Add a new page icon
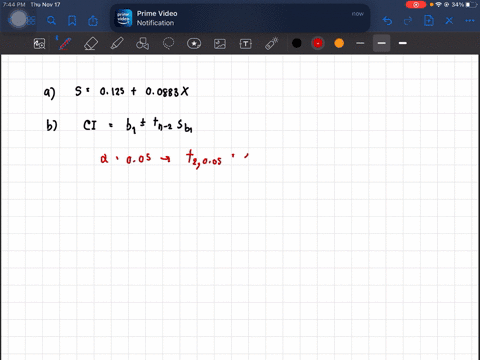480x360 pixels. [429, 21]
